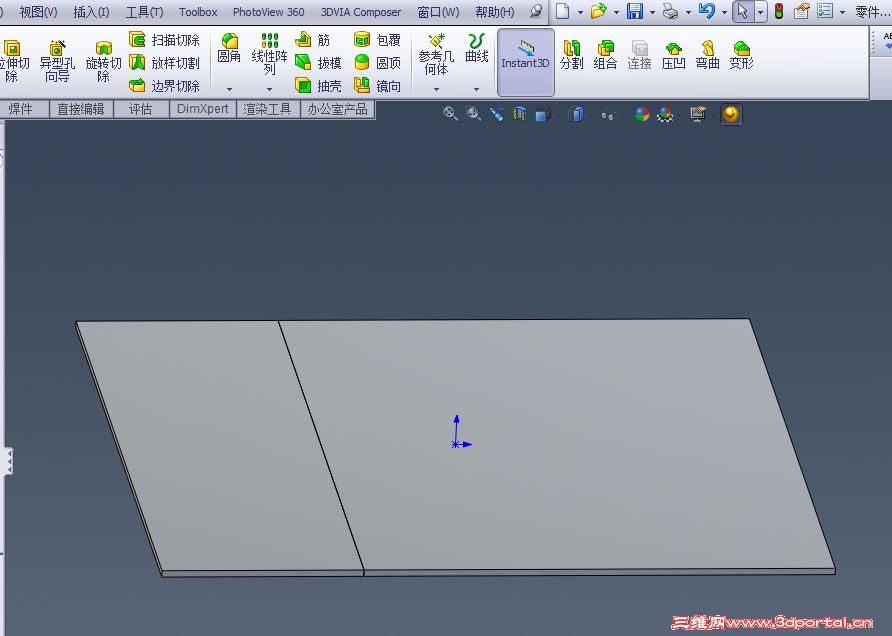Toggle the Section View icon
The image size is (892, 636).
point(519,114)
